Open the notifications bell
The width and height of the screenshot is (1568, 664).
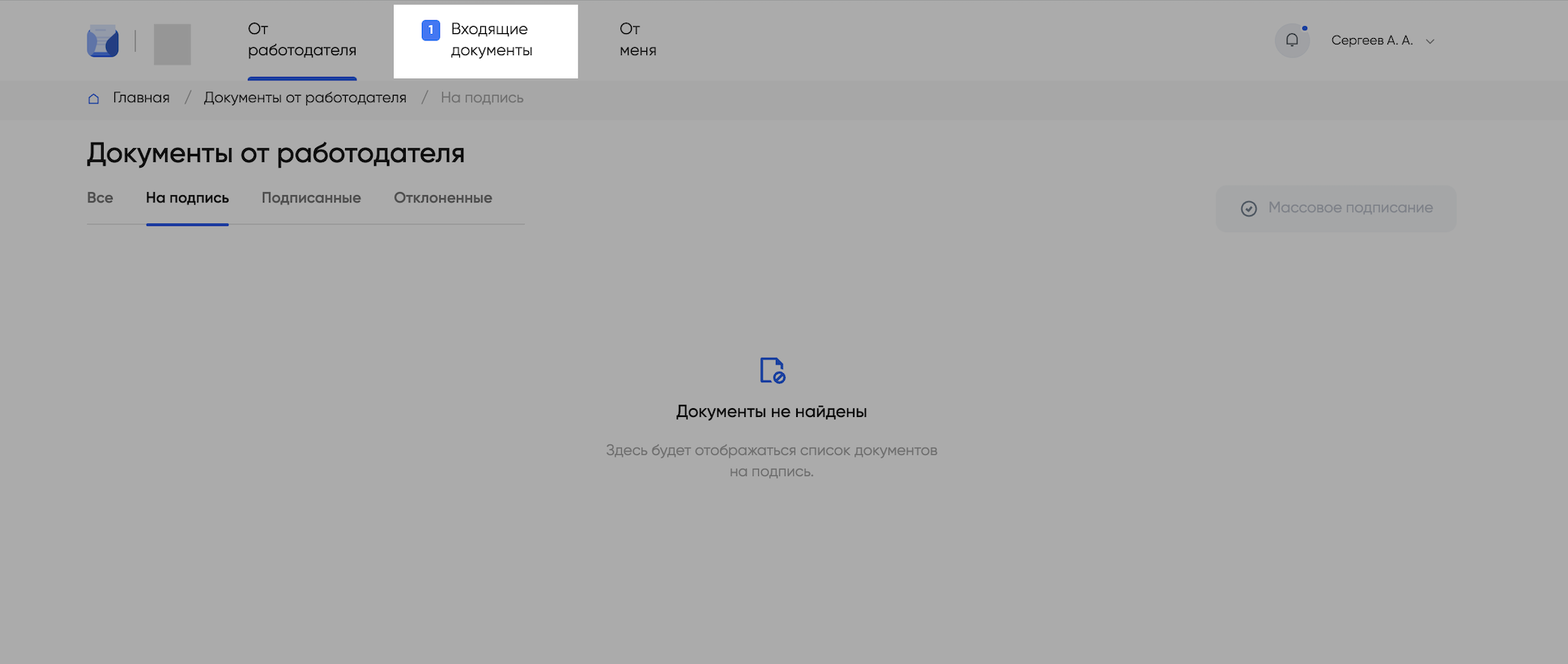pos(1292,40)
